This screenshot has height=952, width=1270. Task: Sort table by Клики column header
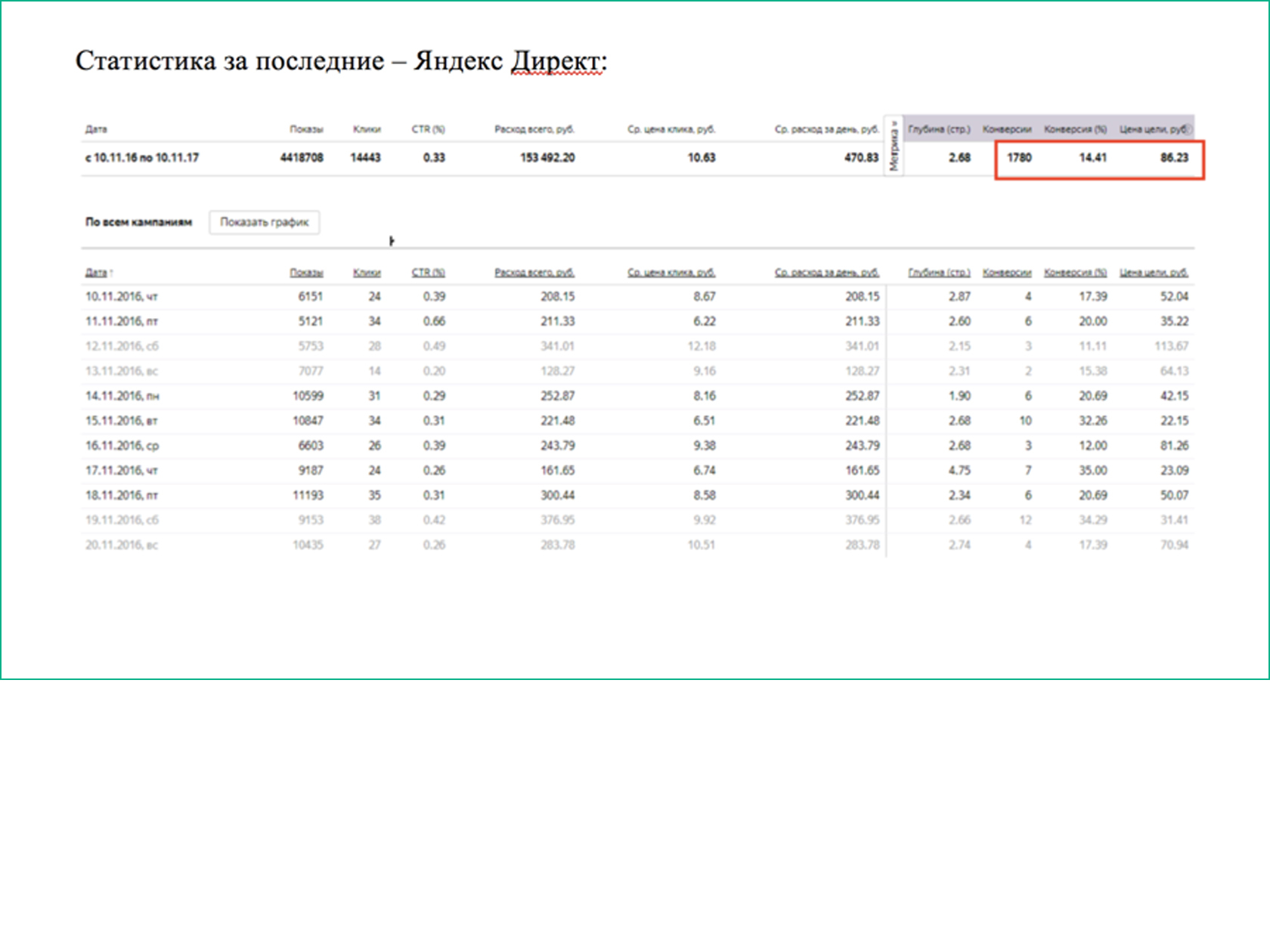click(367, 273)
